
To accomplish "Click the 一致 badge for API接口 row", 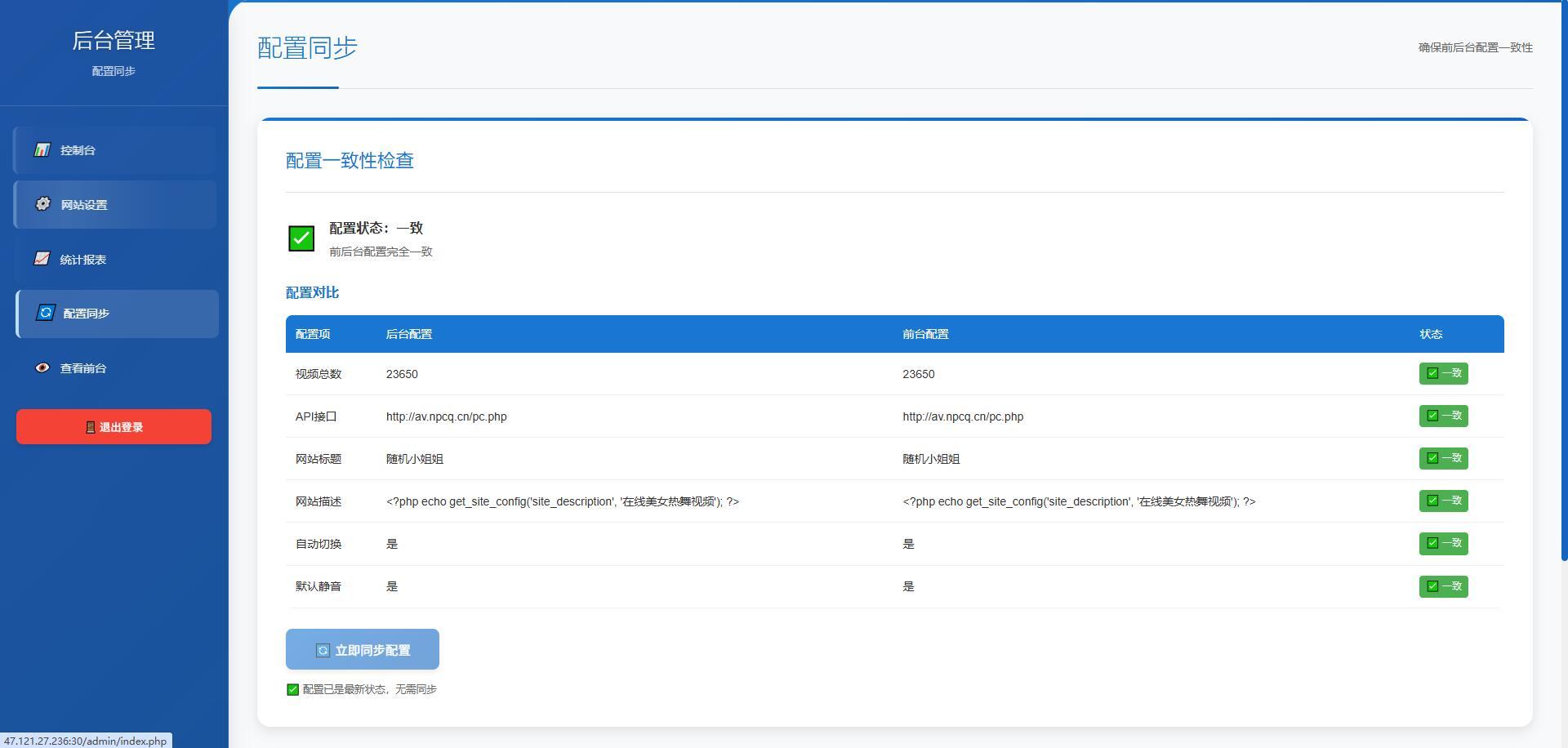I will tap(1443, 416).
